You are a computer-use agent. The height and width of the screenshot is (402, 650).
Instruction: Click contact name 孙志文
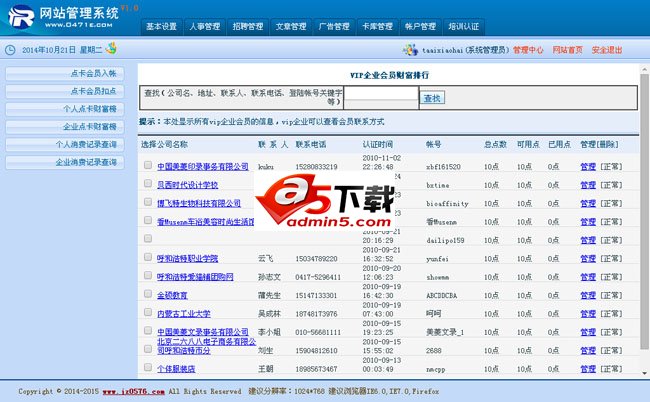click(x=269, y=277)
